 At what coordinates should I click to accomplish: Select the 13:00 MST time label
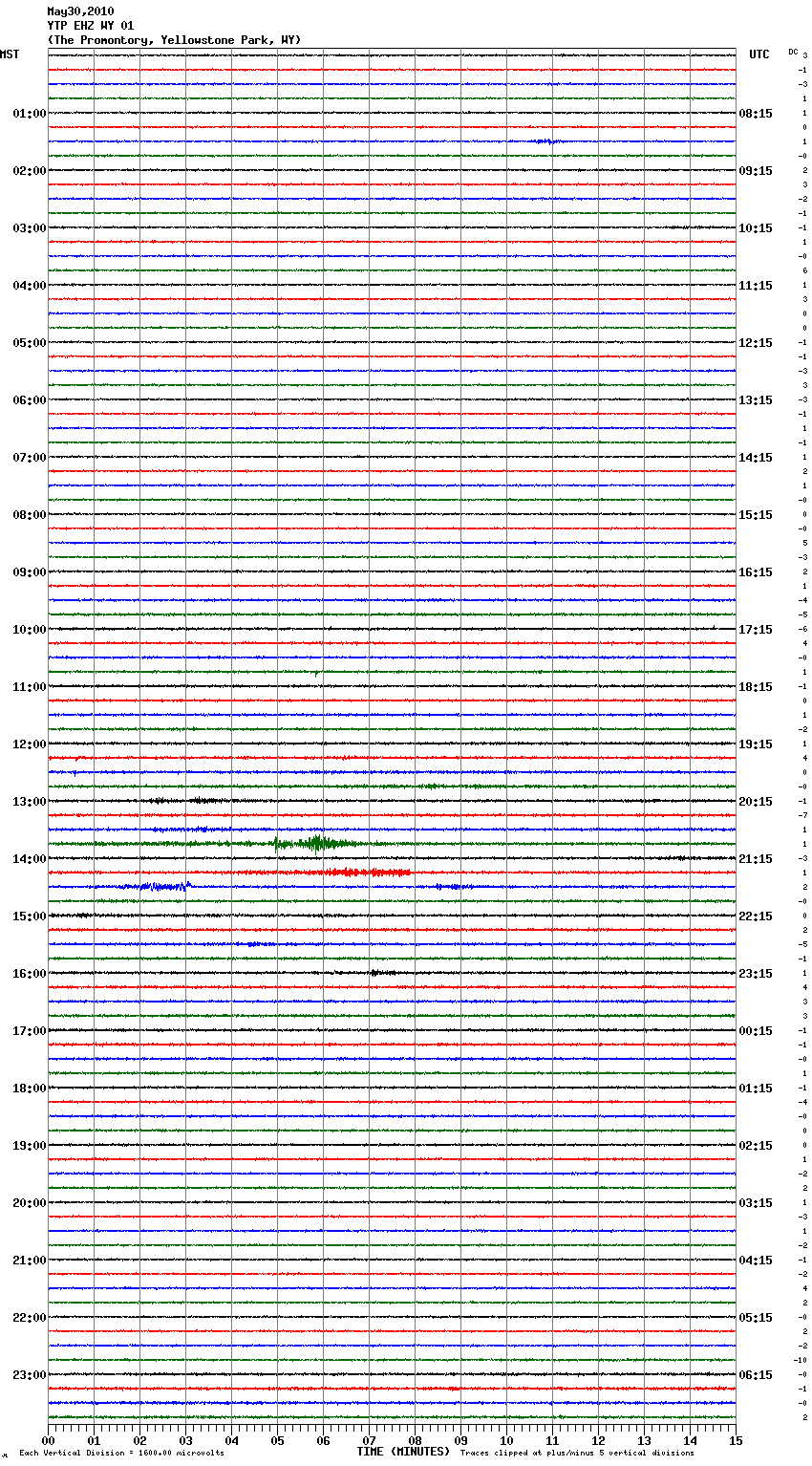tap(29, 802)
